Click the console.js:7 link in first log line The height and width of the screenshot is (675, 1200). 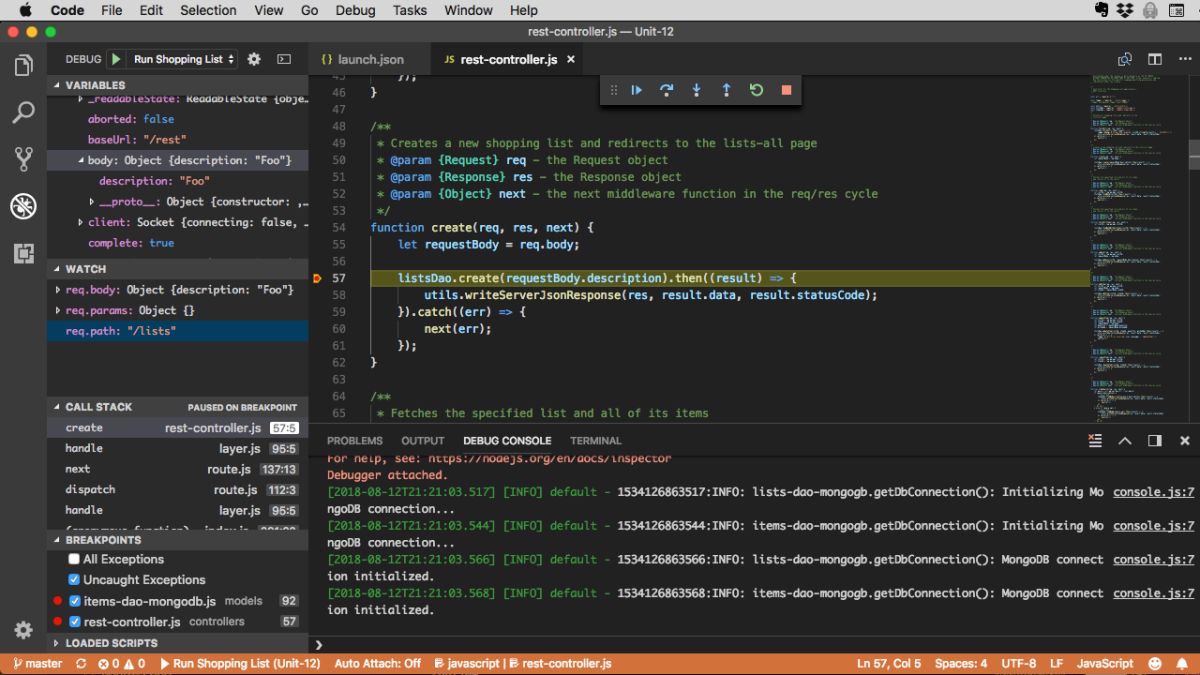(x=1153, y=492)
